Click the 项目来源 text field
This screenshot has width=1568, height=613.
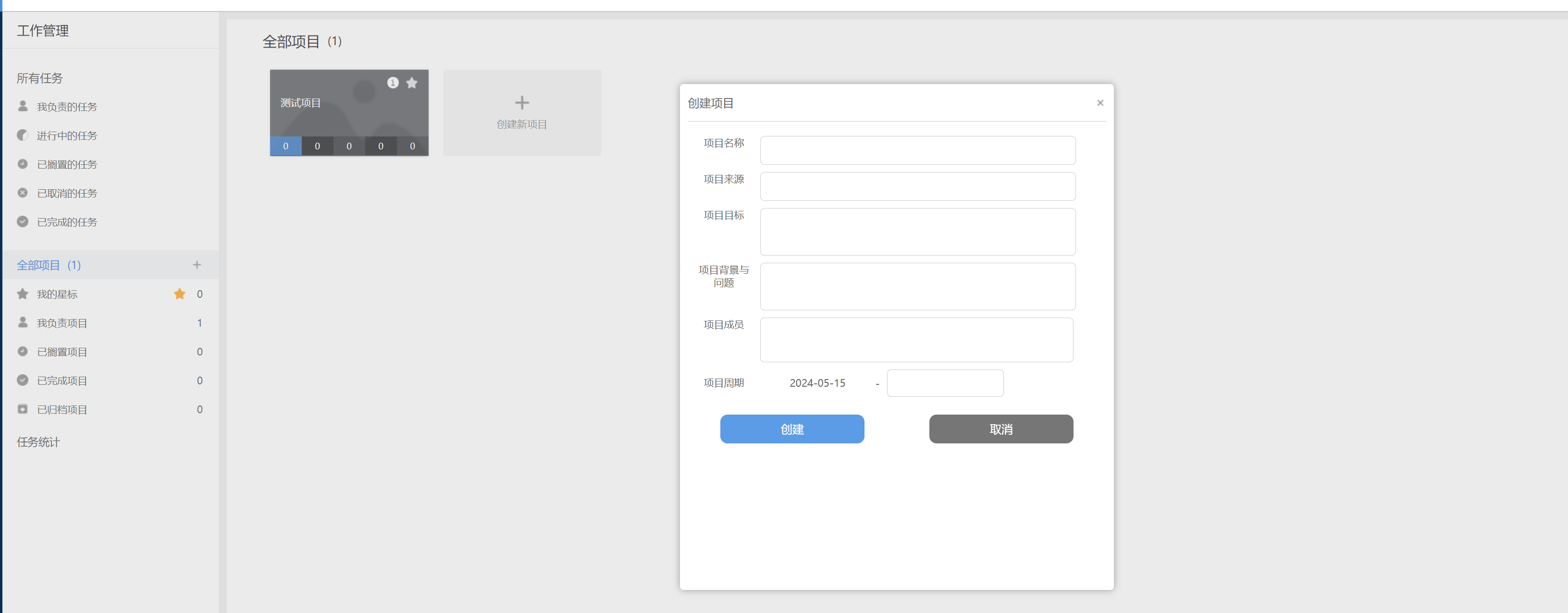(x=917, y=186)
